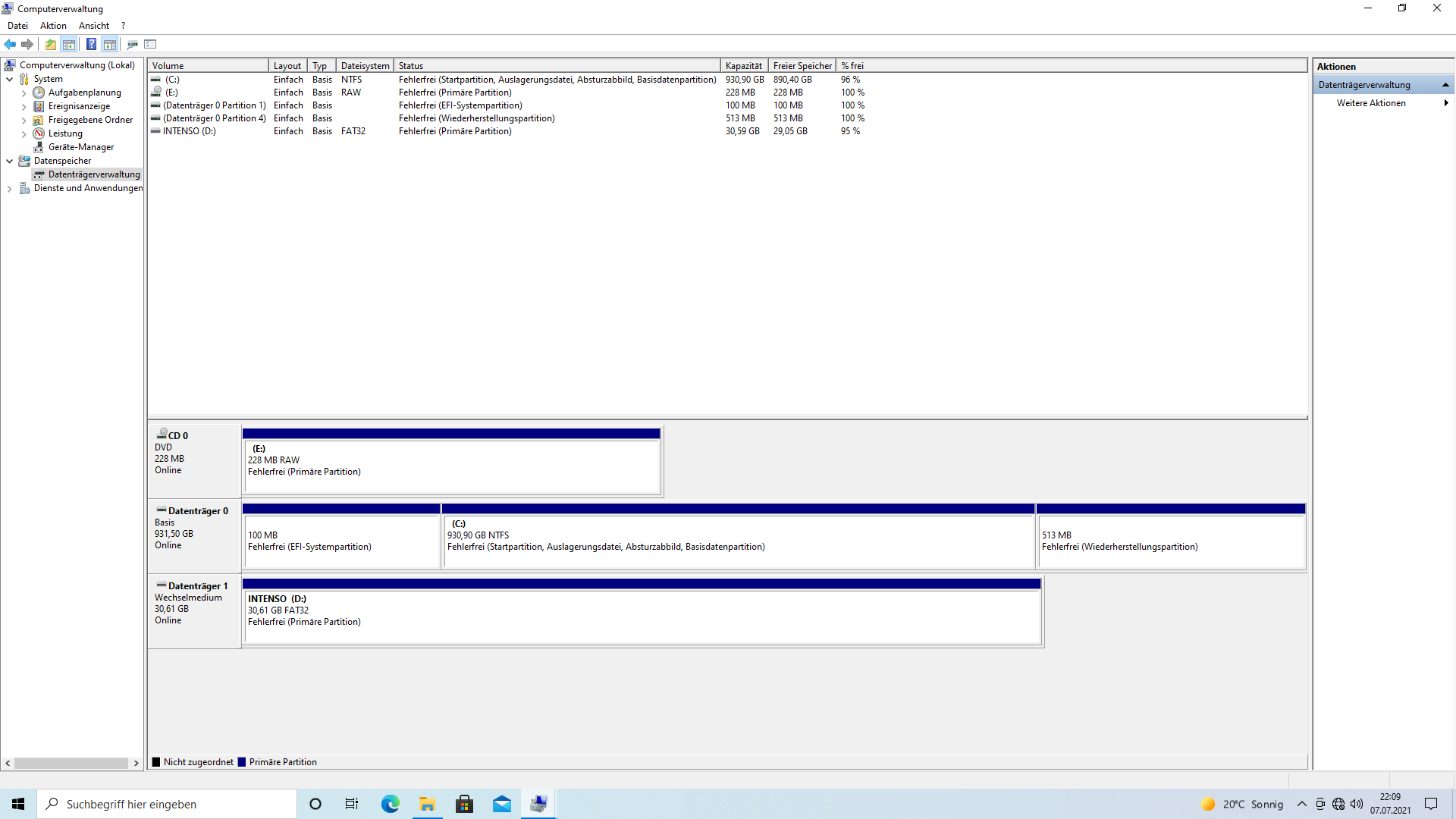This screenshot has width=1456, height=819.
Task: Open File Explorer from the taskbar
Action: tap(427, 804)
